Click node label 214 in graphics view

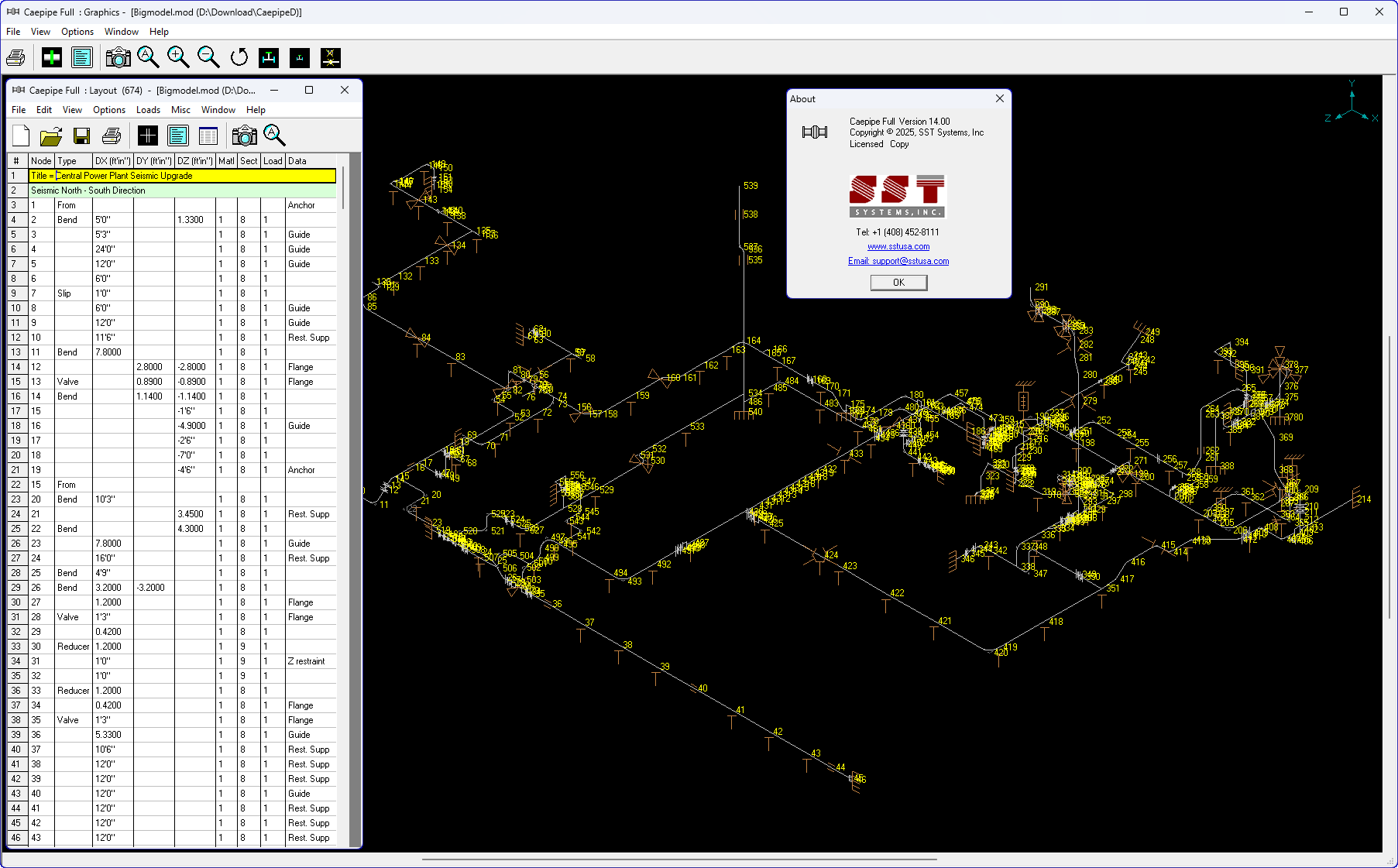[1364, 499]
